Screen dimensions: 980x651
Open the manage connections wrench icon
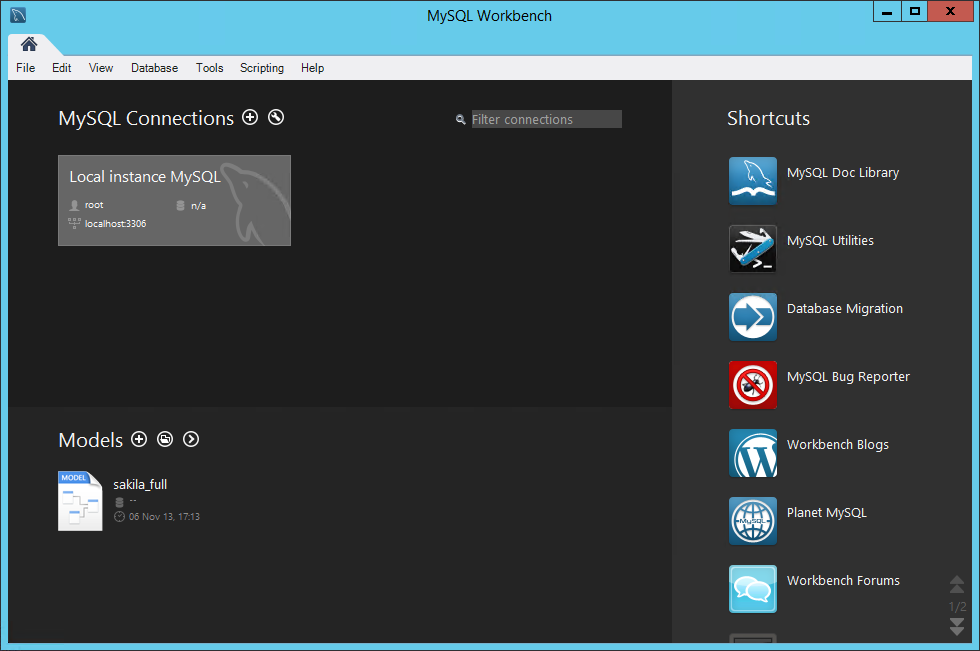(x=276, y=118)
